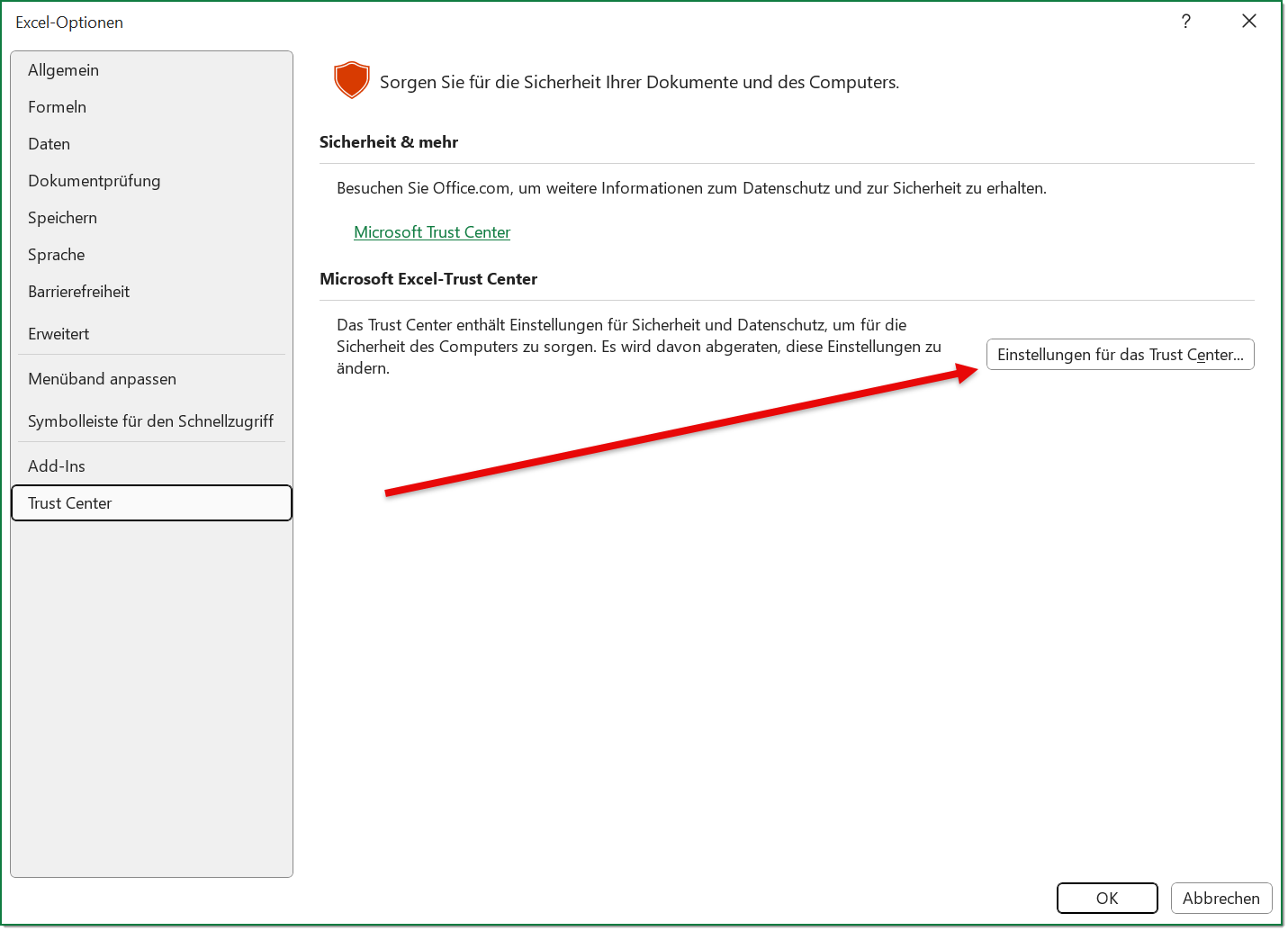This screenshot has width=1288, height=931.
Task: Click the help question mark icon
Action: click(1185, 22)
